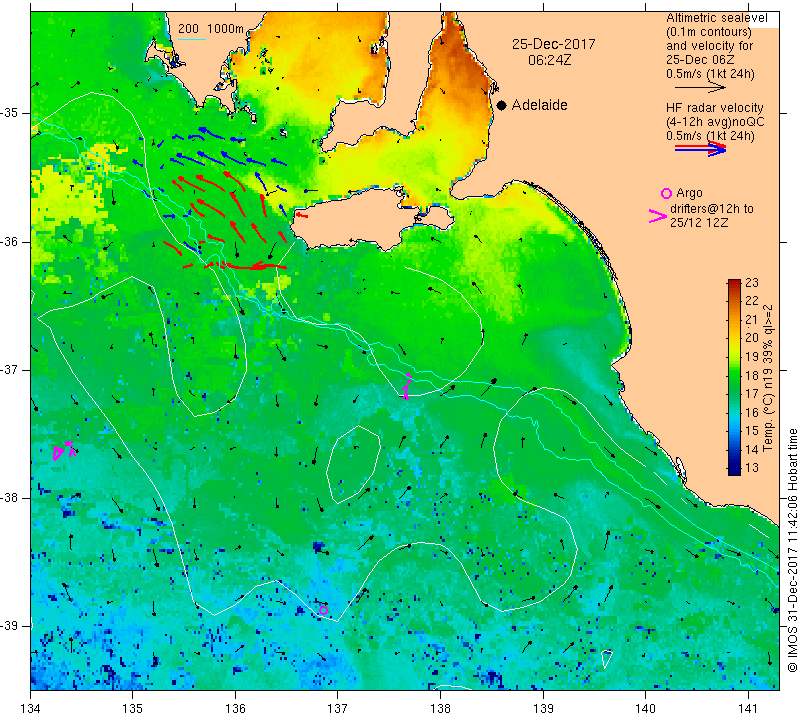Click the -37 latitude axis label
This screenshot has width=800, height=720.
point(11,369)
